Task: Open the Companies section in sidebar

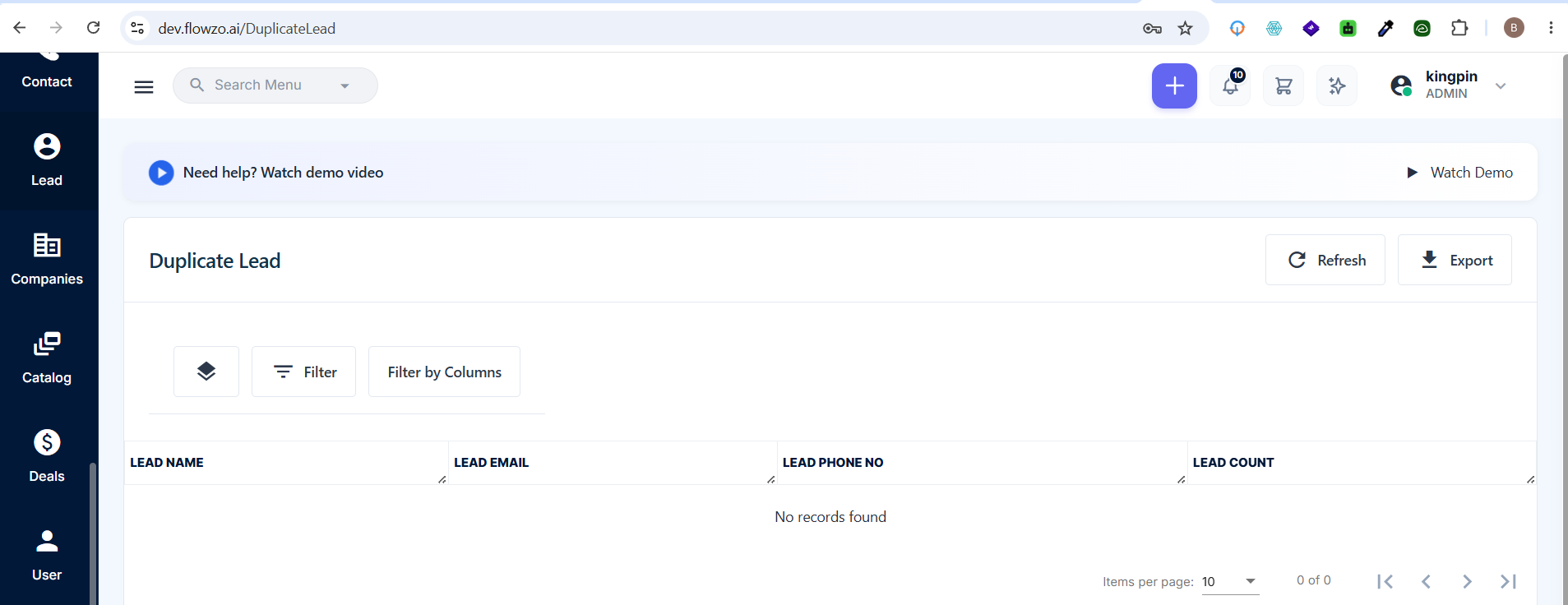Action: point(47,259)
